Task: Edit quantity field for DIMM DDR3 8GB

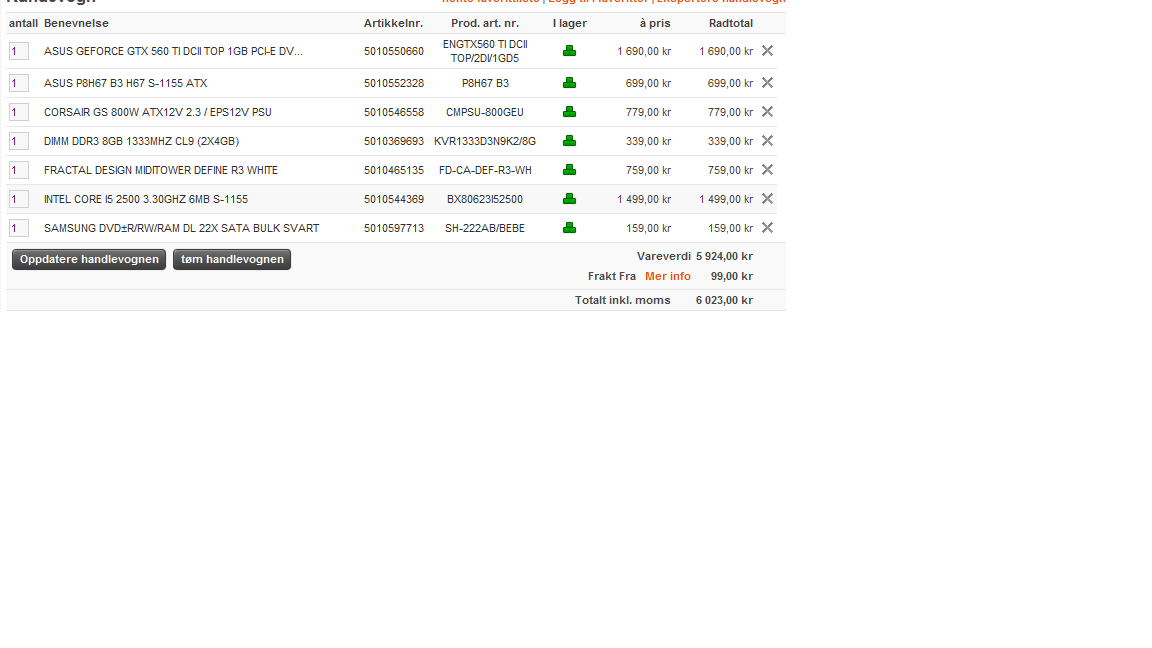Action: pyautogui.click(x=19, y=141)
